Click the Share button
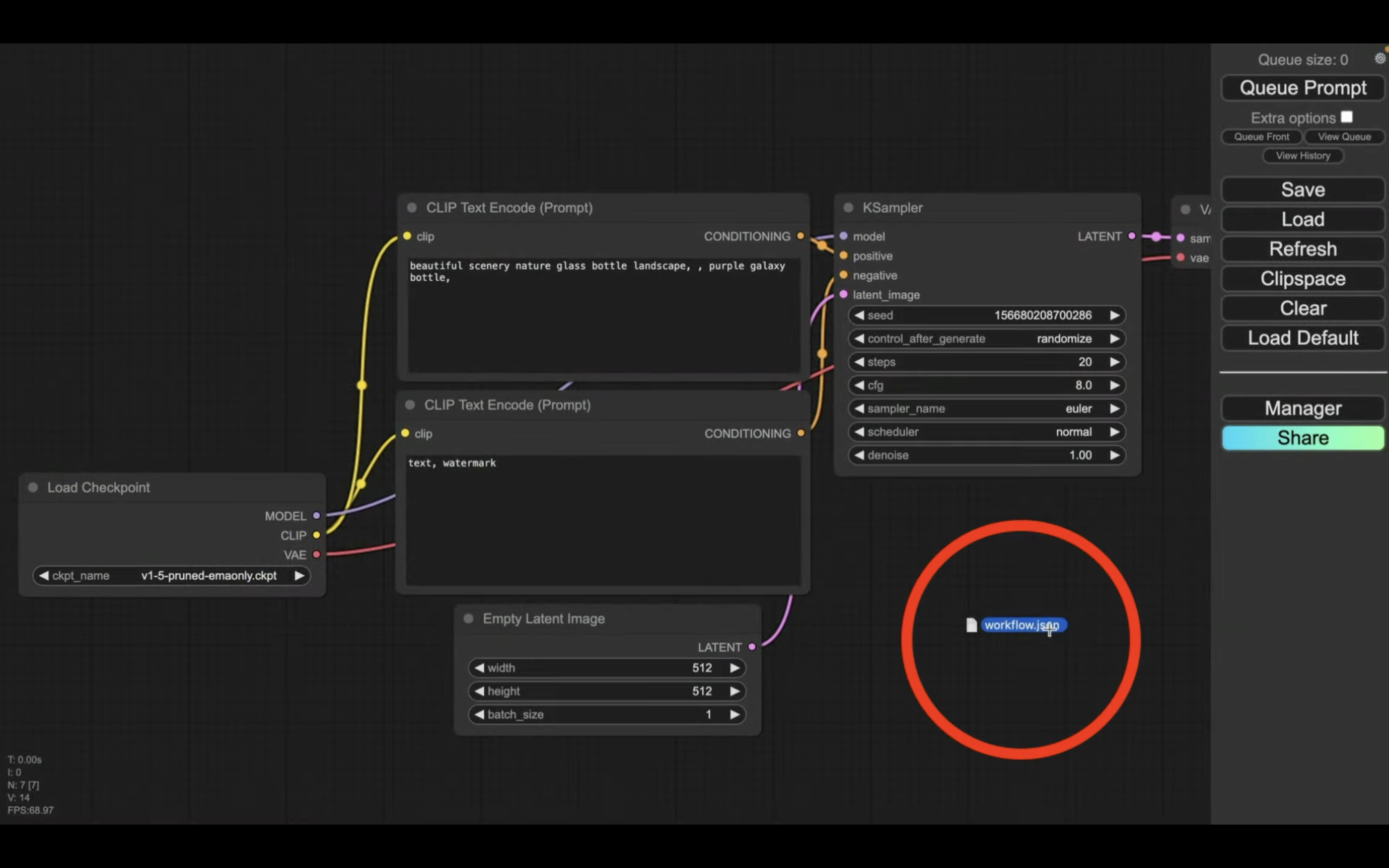This screenshot has height=868, width=1389. click(x=1303, y=438)
